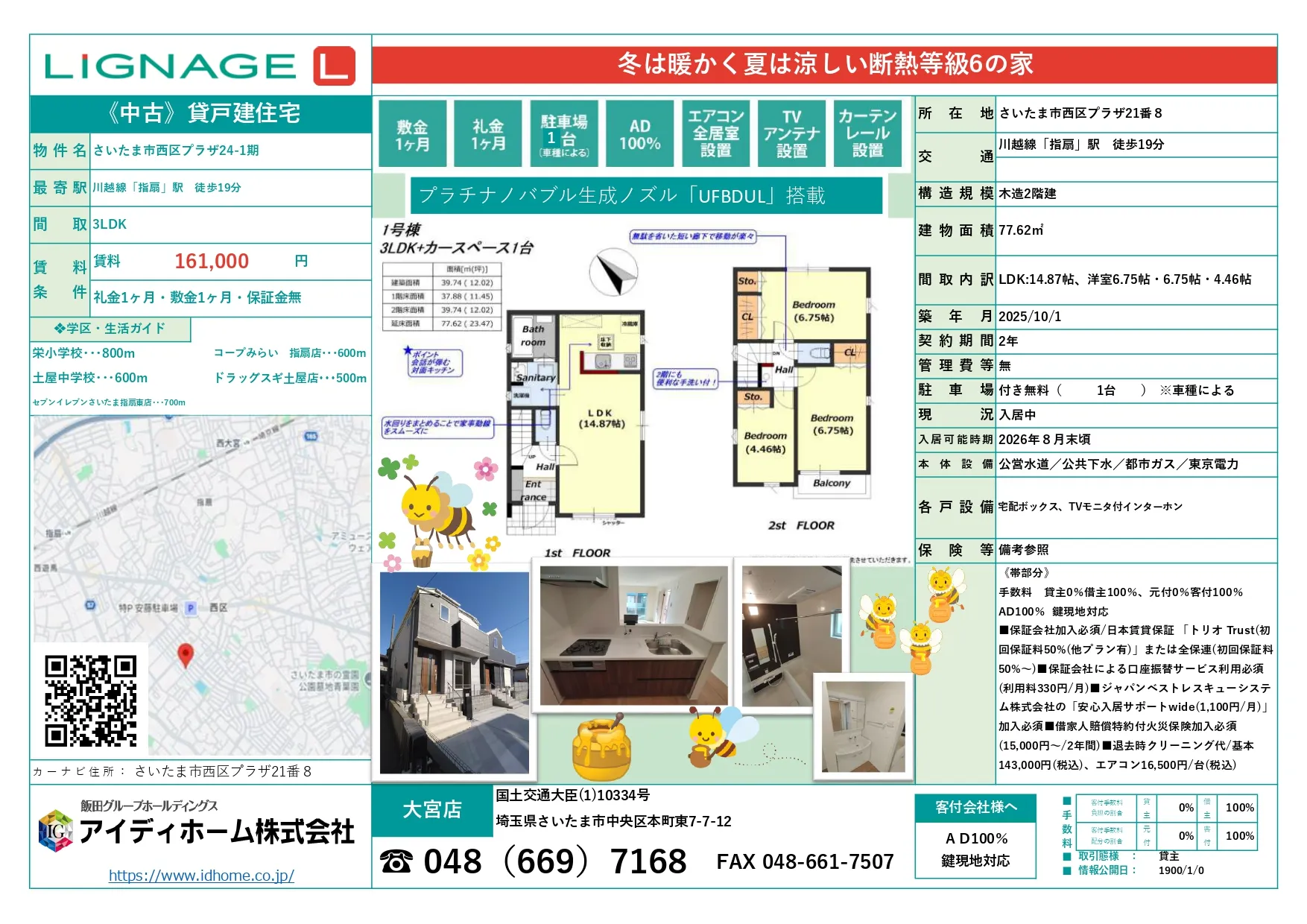Click 栄小学校･･･800m
The width and height of the screenshot is (1307, 924).
83,353
